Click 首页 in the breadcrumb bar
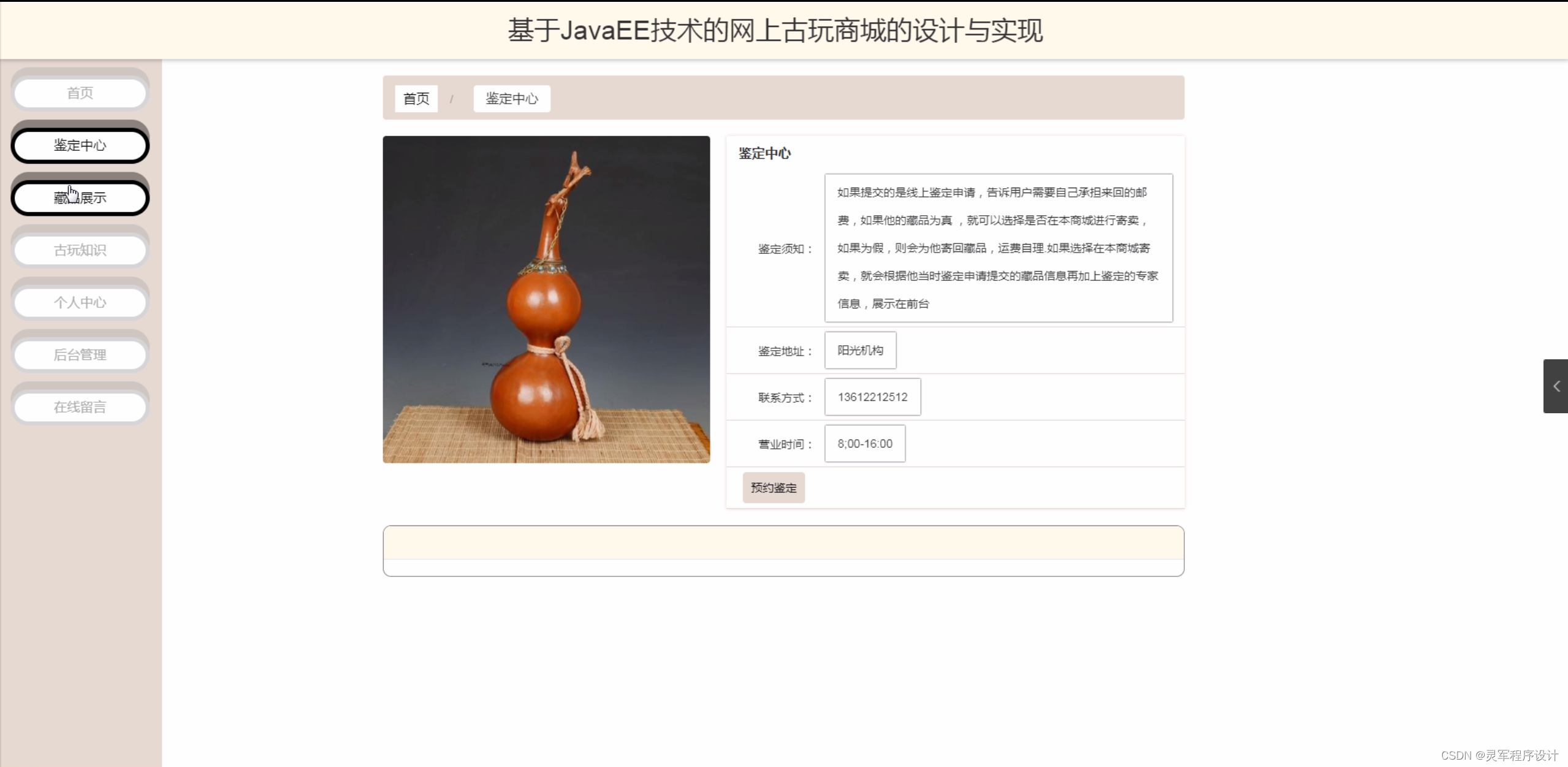Screen dimensions: 1568x767 (416, 98)
